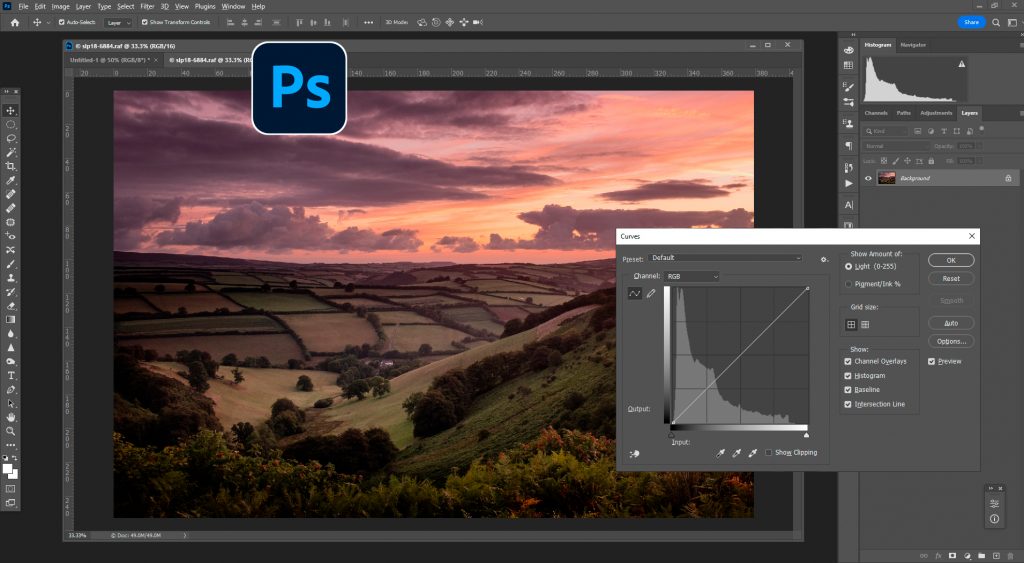Open the File menu
The height and width of the screenshot is (563, 1024).
tap(24, 7)
